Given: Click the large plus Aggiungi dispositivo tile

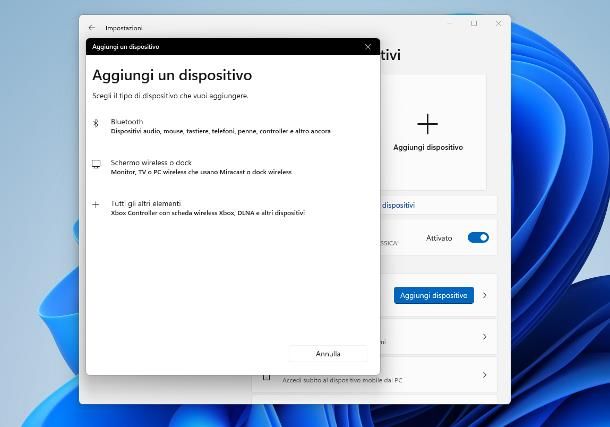Looking at the screenshot, I should (x=428, y=132).
